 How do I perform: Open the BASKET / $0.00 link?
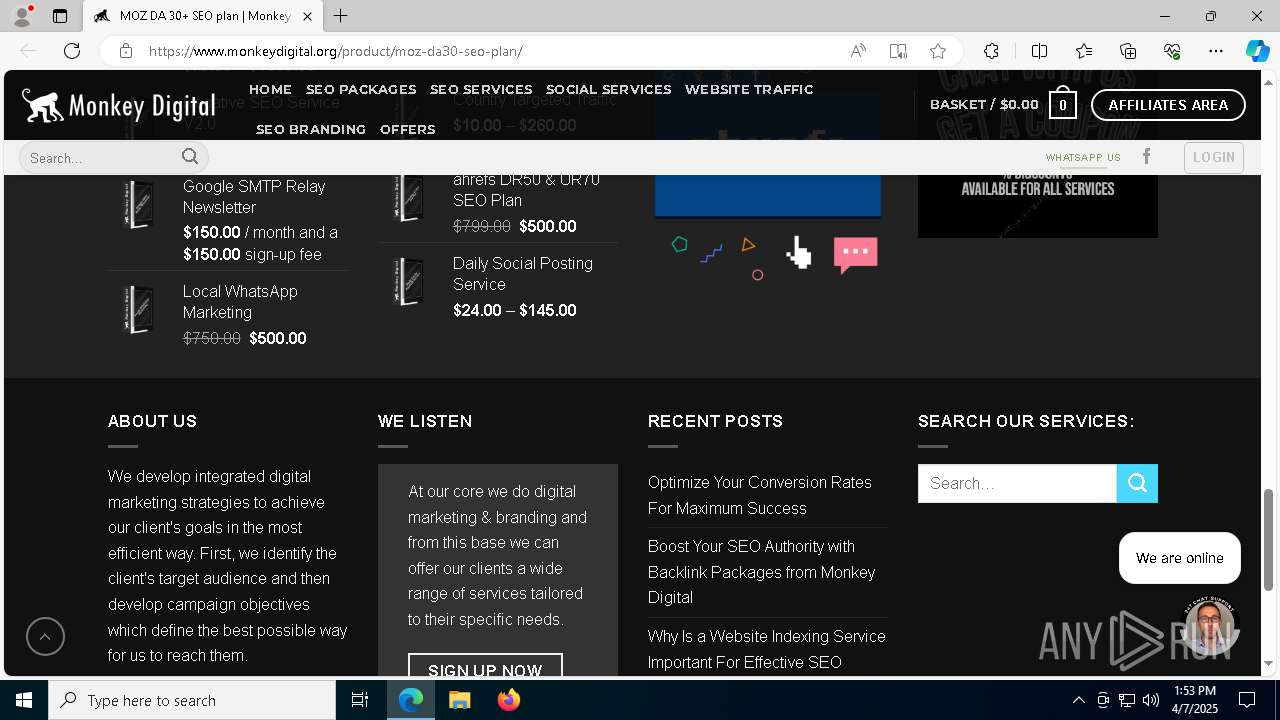984,104
